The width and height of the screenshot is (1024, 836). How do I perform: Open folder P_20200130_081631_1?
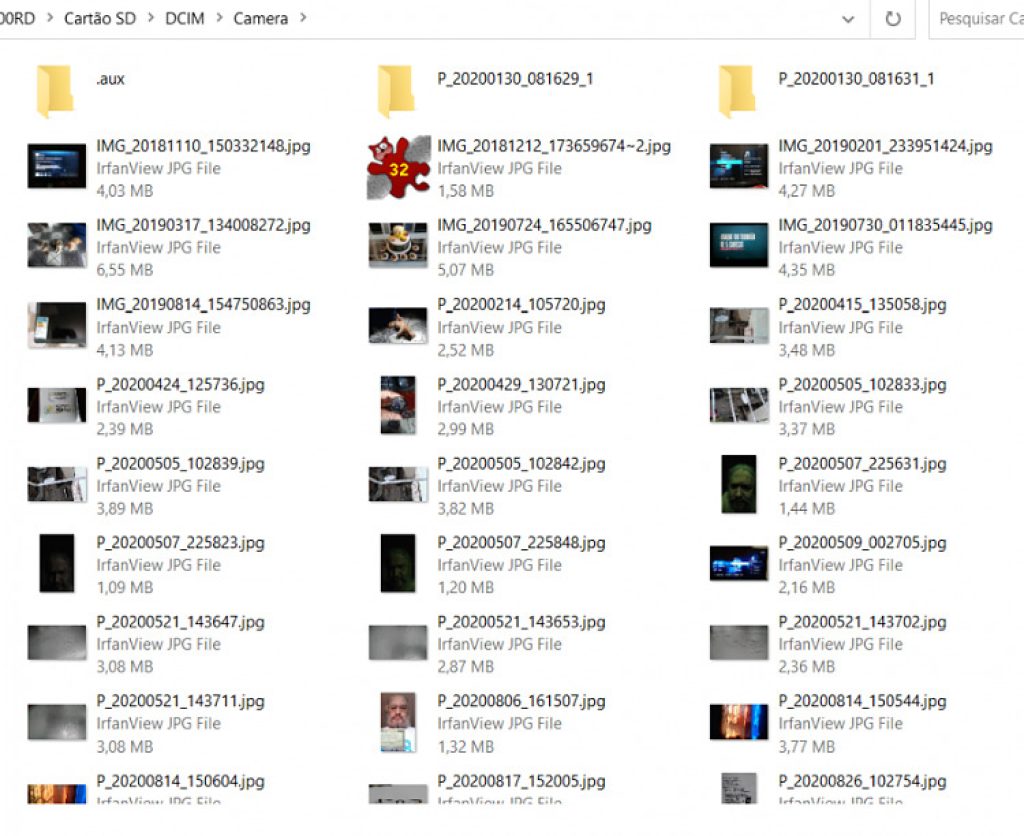[x=737, y=90]
